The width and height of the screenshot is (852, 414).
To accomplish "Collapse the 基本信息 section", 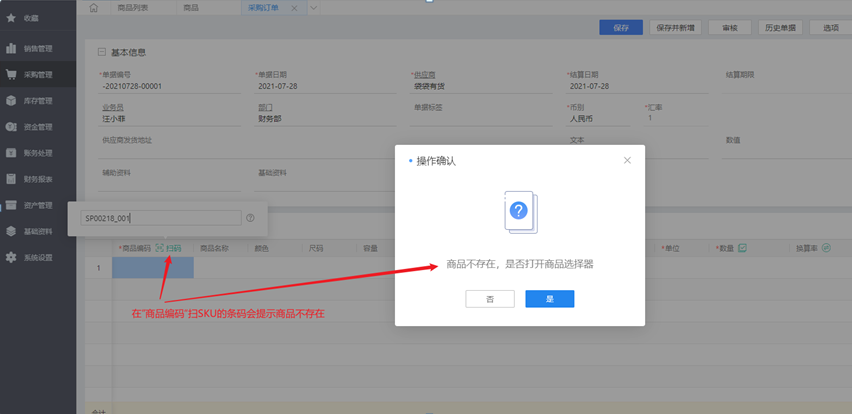I will point(102,53).
